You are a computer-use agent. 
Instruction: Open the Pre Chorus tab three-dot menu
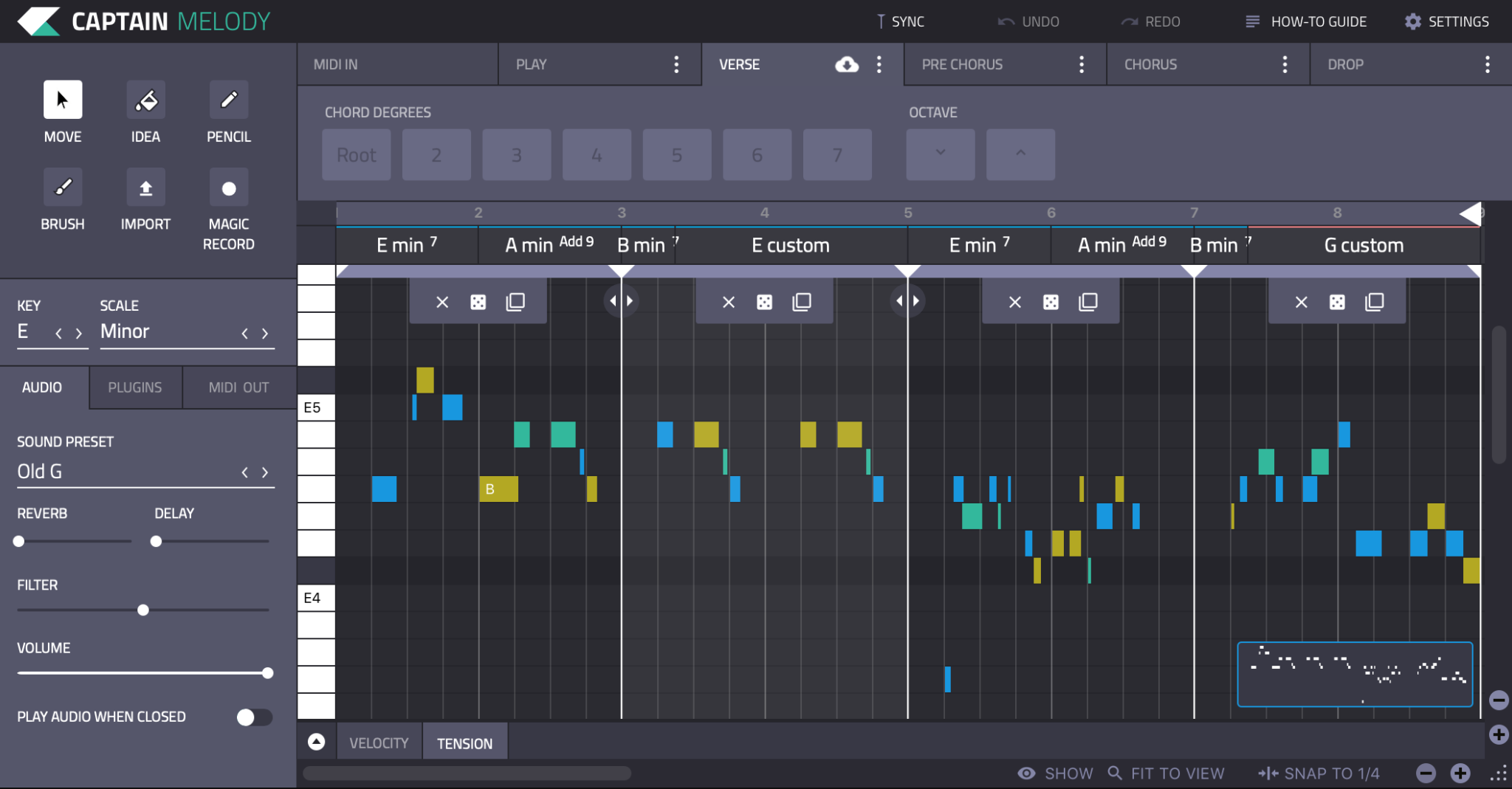click(1082, 64)
